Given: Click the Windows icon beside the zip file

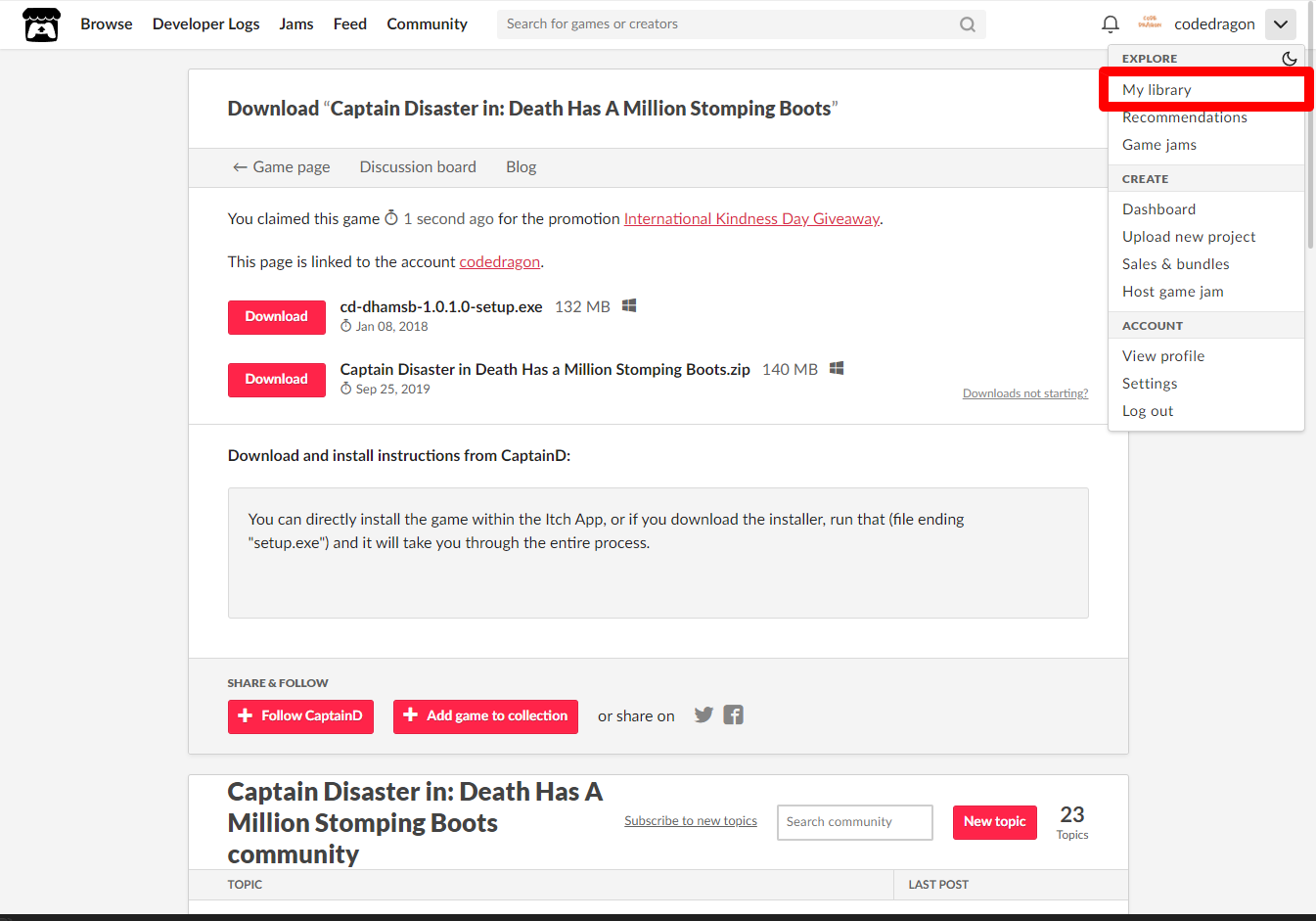Looking at the screenshot, I should click(837, 369).
